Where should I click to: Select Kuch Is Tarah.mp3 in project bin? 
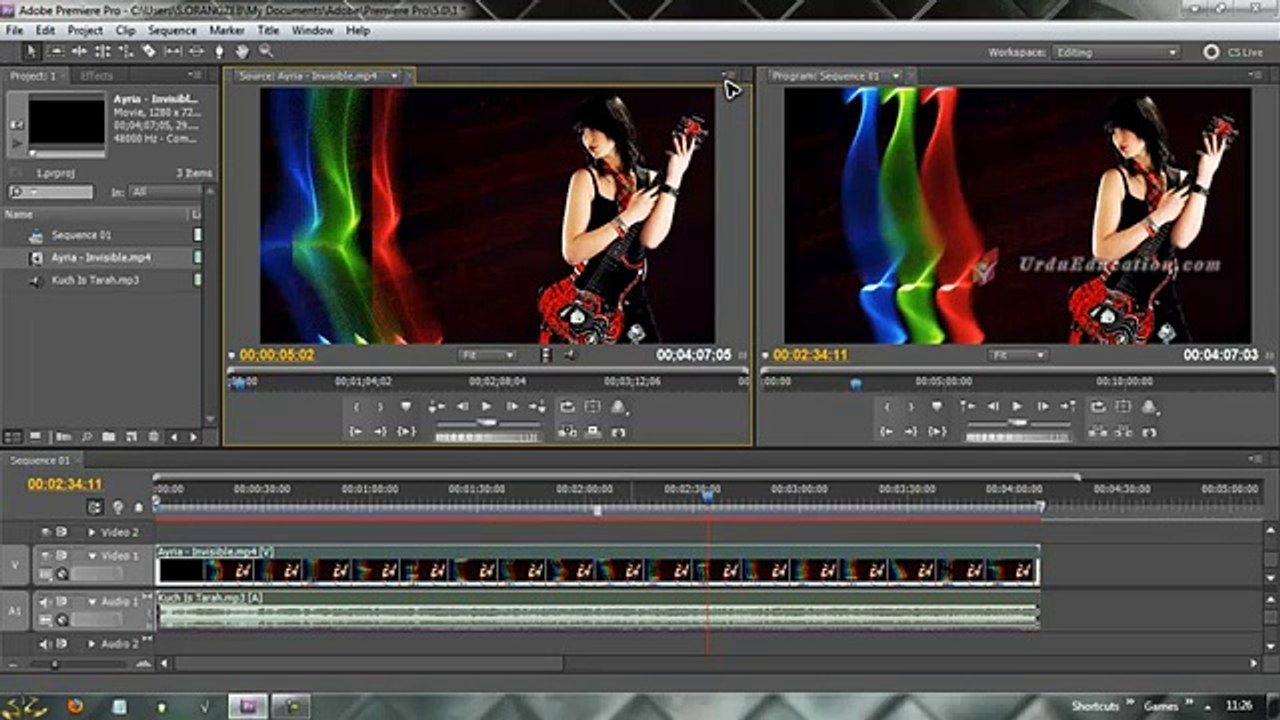(95, 280)
